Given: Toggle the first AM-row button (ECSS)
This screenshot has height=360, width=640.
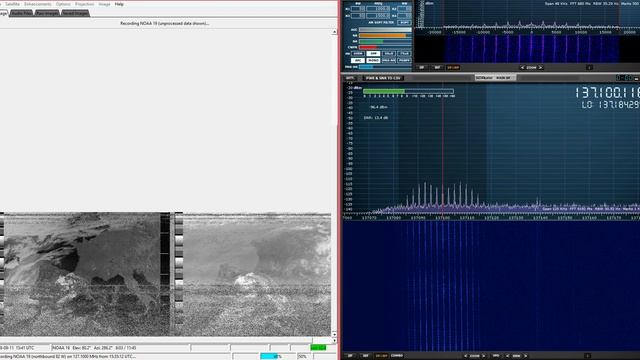Looking at the screenshot, I should [358, 53].
